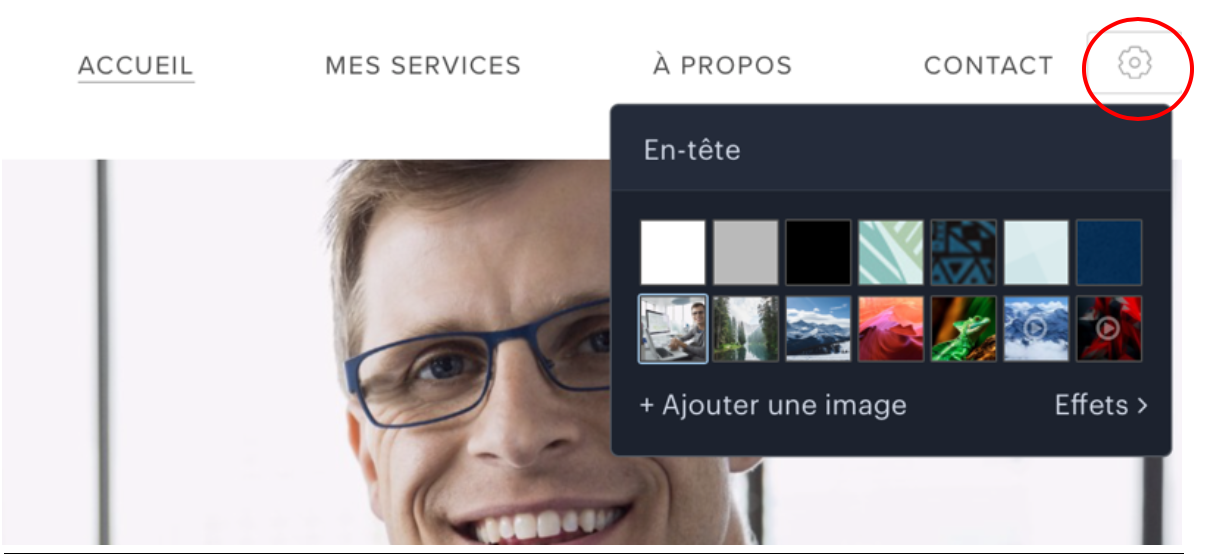This screenshot has width=1210, height=554.
Task: Select the pale mint background swatch
Action: click(1036, 252)
